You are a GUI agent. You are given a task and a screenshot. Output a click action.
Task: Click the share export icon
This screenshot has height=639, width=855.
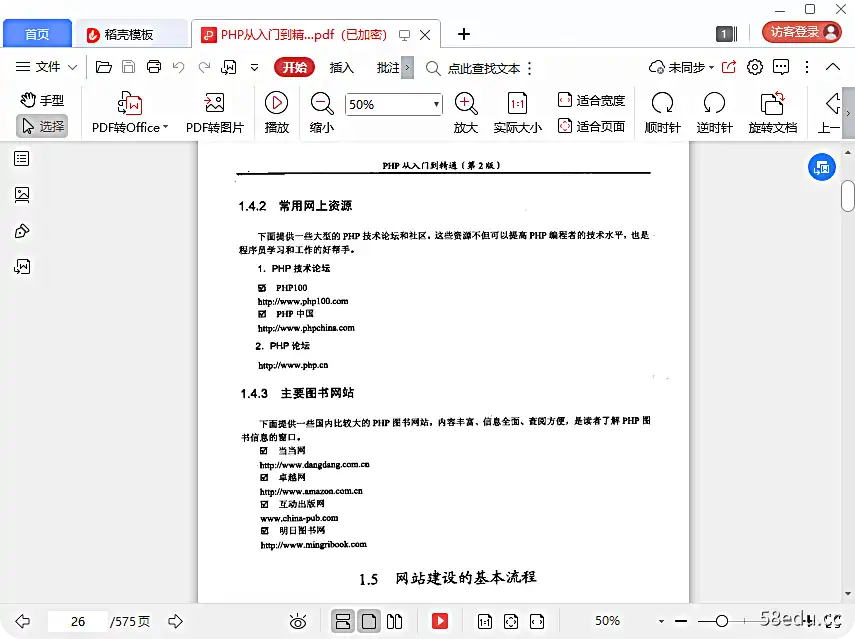[x=728, y=67]
